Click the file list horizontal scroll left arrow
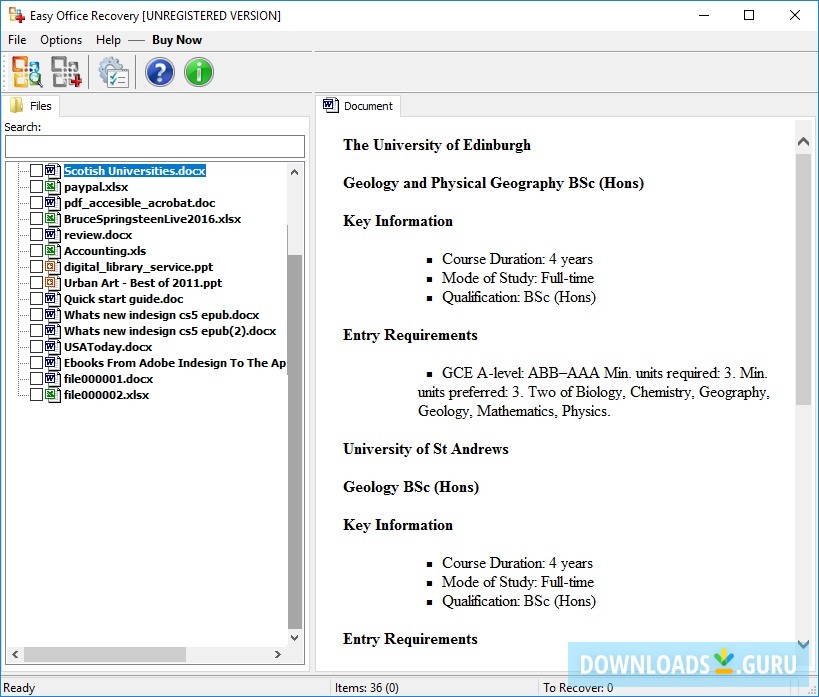The image size is (819, 697). click(15, 654)
